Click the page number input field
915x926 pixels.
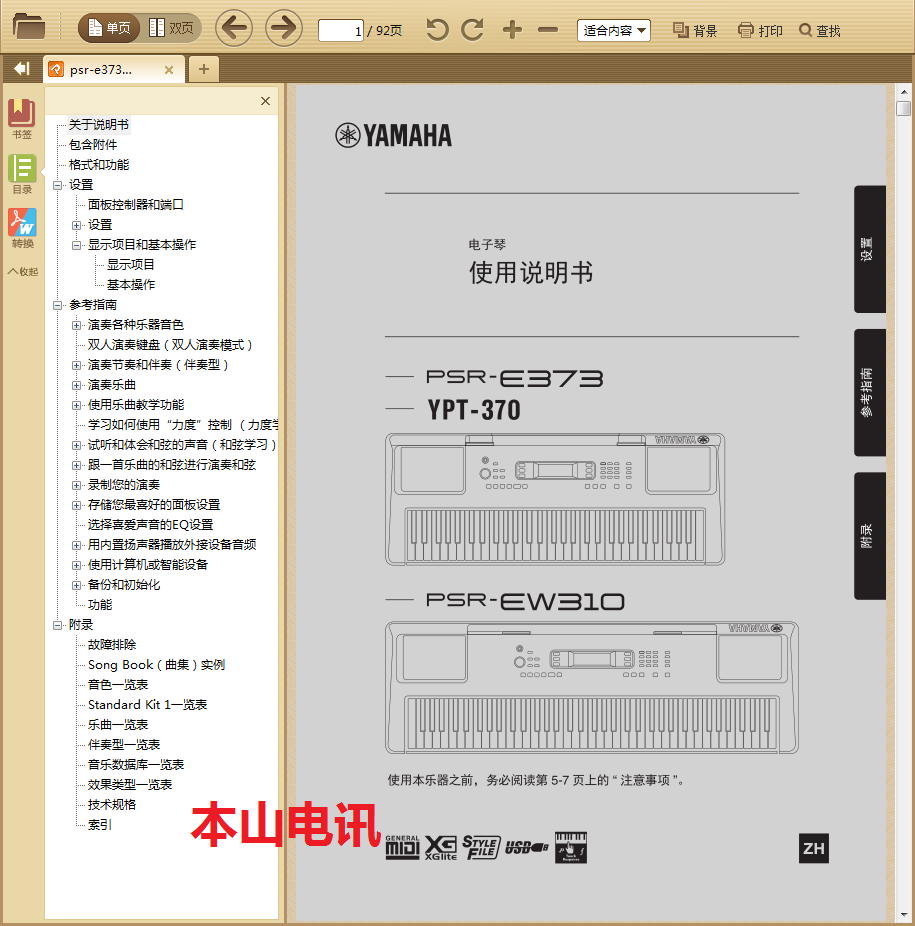tap(341, 31)
